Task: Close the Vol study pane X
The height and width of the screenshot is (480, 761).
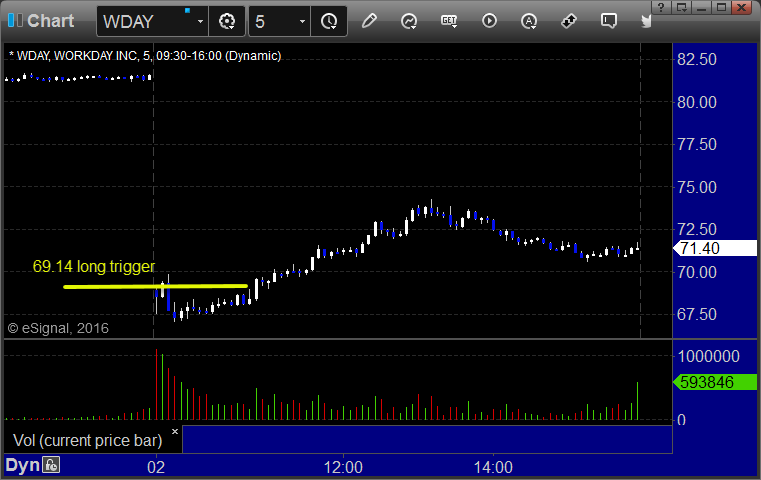Action: 175,431
